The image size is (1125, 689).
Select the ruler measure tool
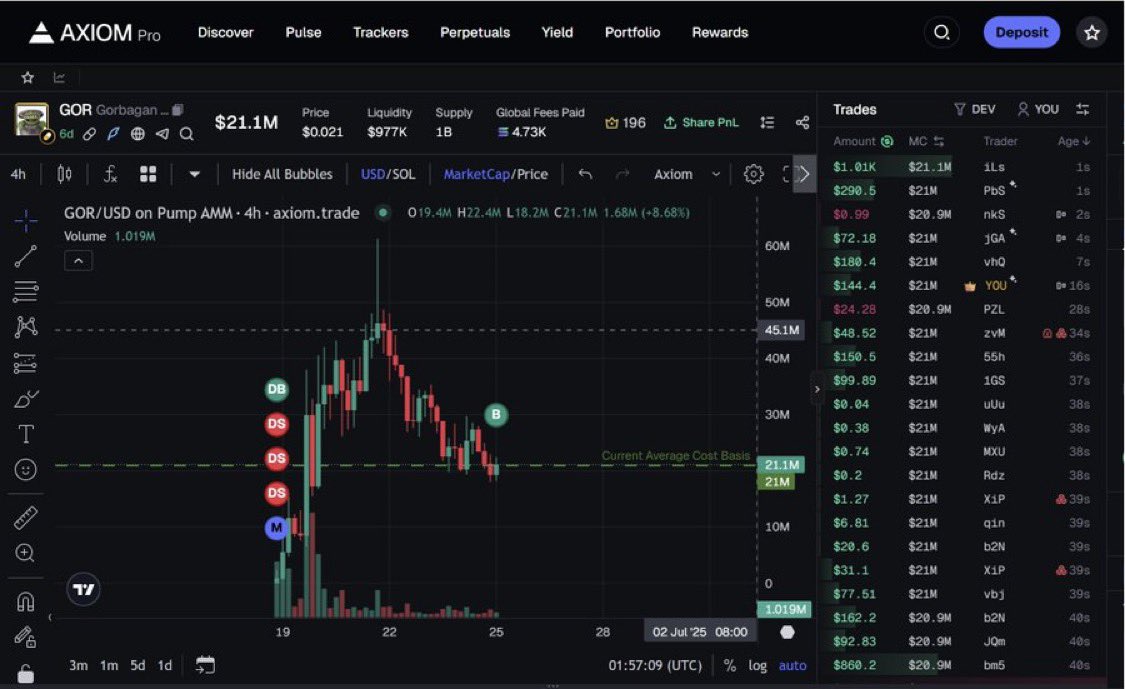point(26,517)
